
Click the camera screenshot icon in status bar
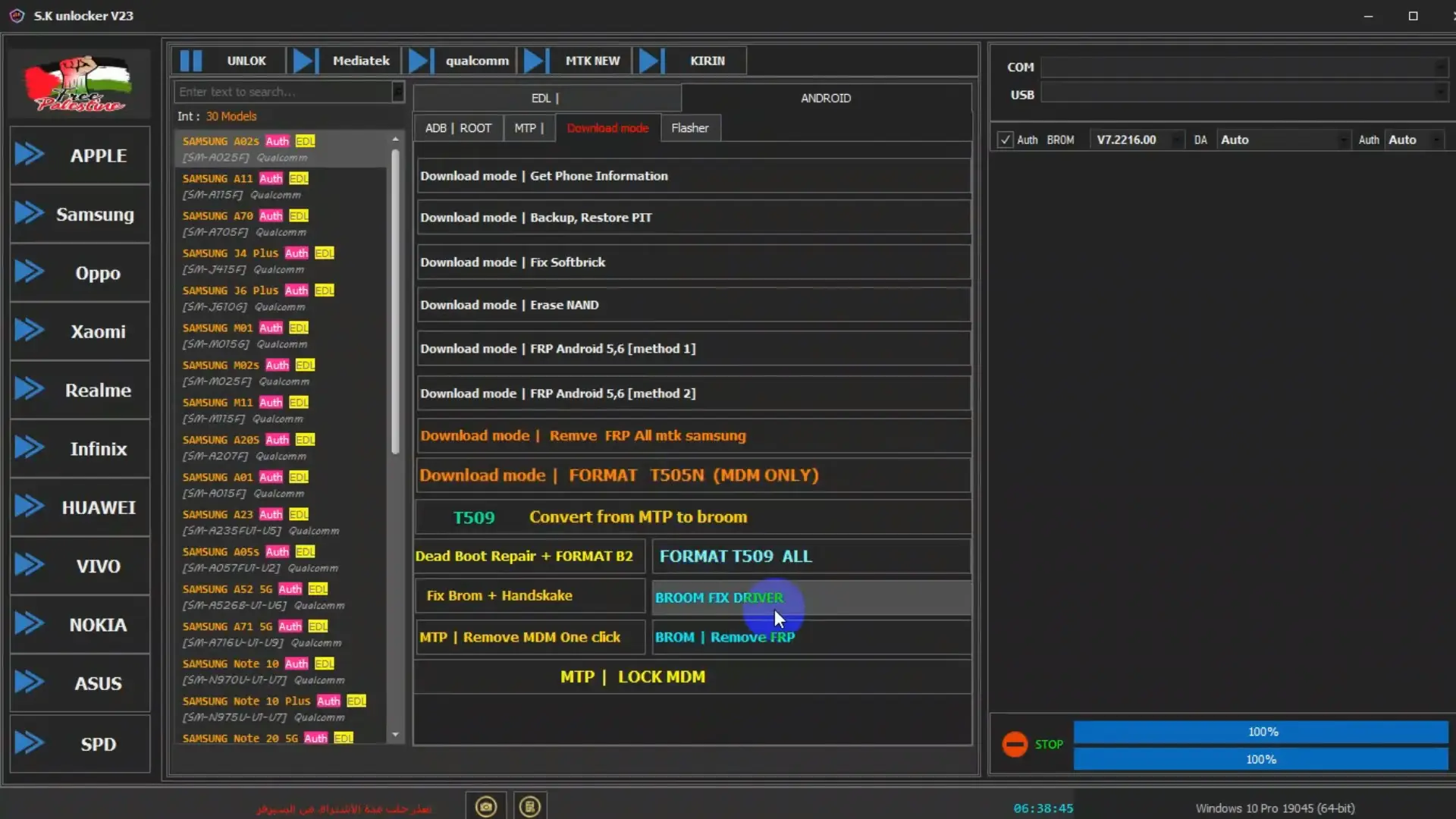pos(486,806)
